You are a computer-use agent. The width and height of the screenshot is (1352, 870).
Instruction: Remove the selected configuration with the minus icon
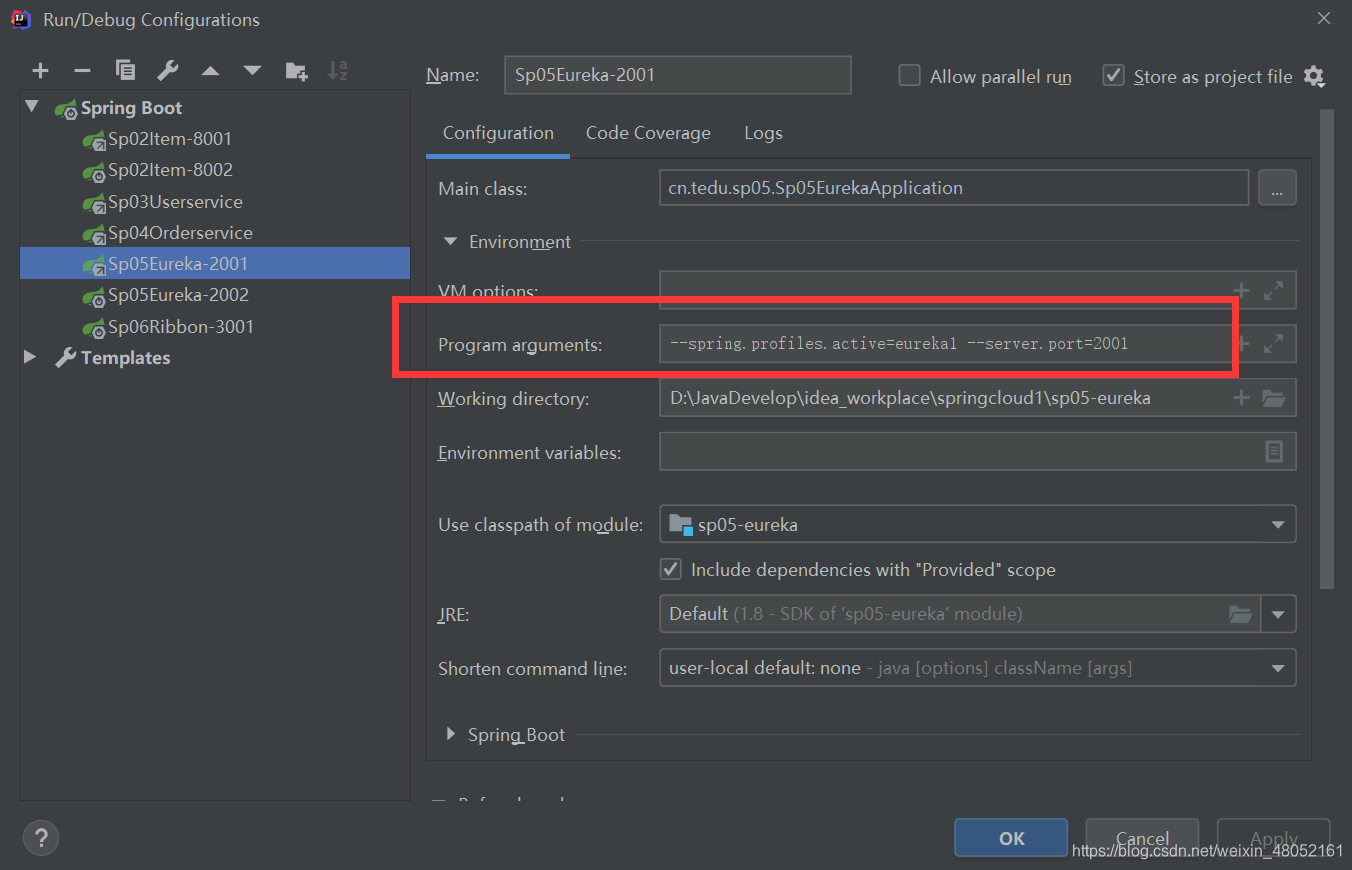pos(83,70)
